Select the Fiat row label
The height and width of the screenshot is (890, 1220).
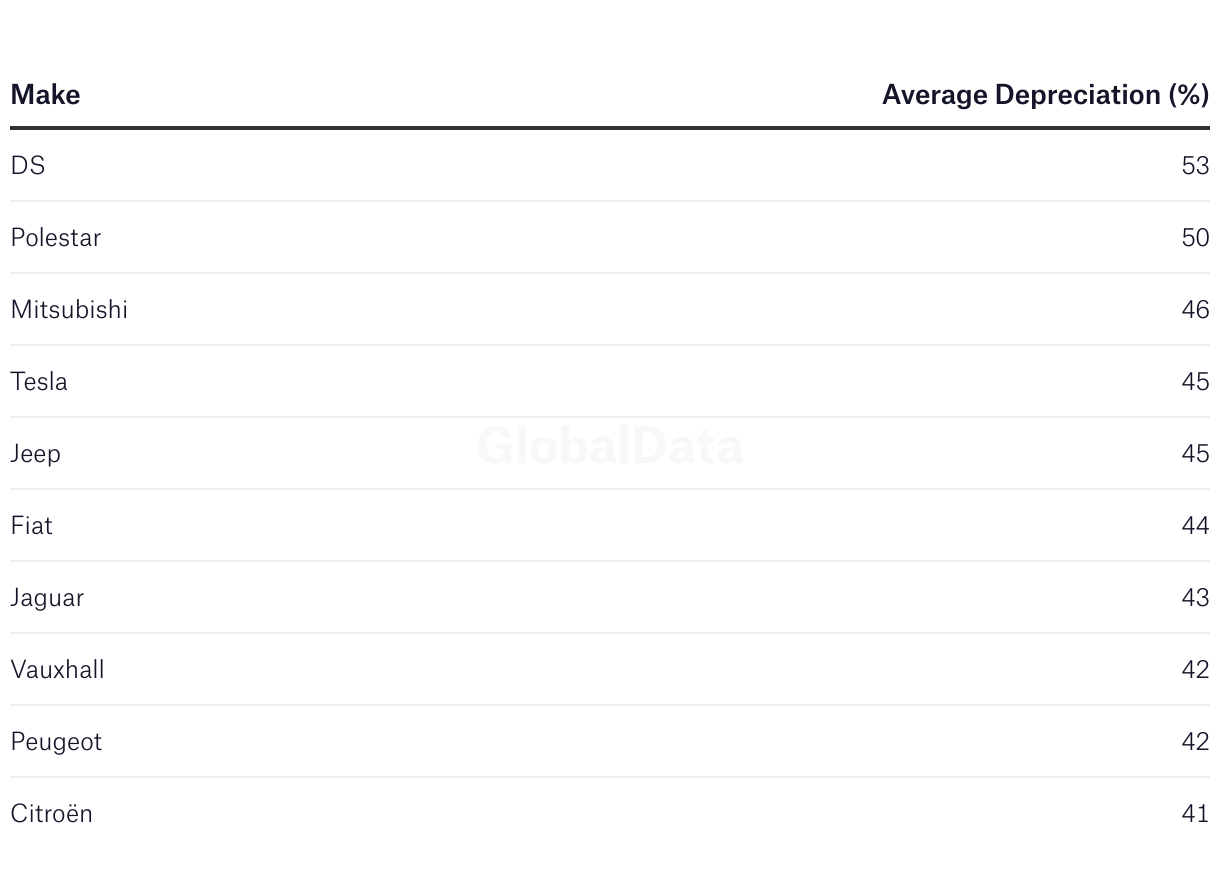(x=32, y=525)
